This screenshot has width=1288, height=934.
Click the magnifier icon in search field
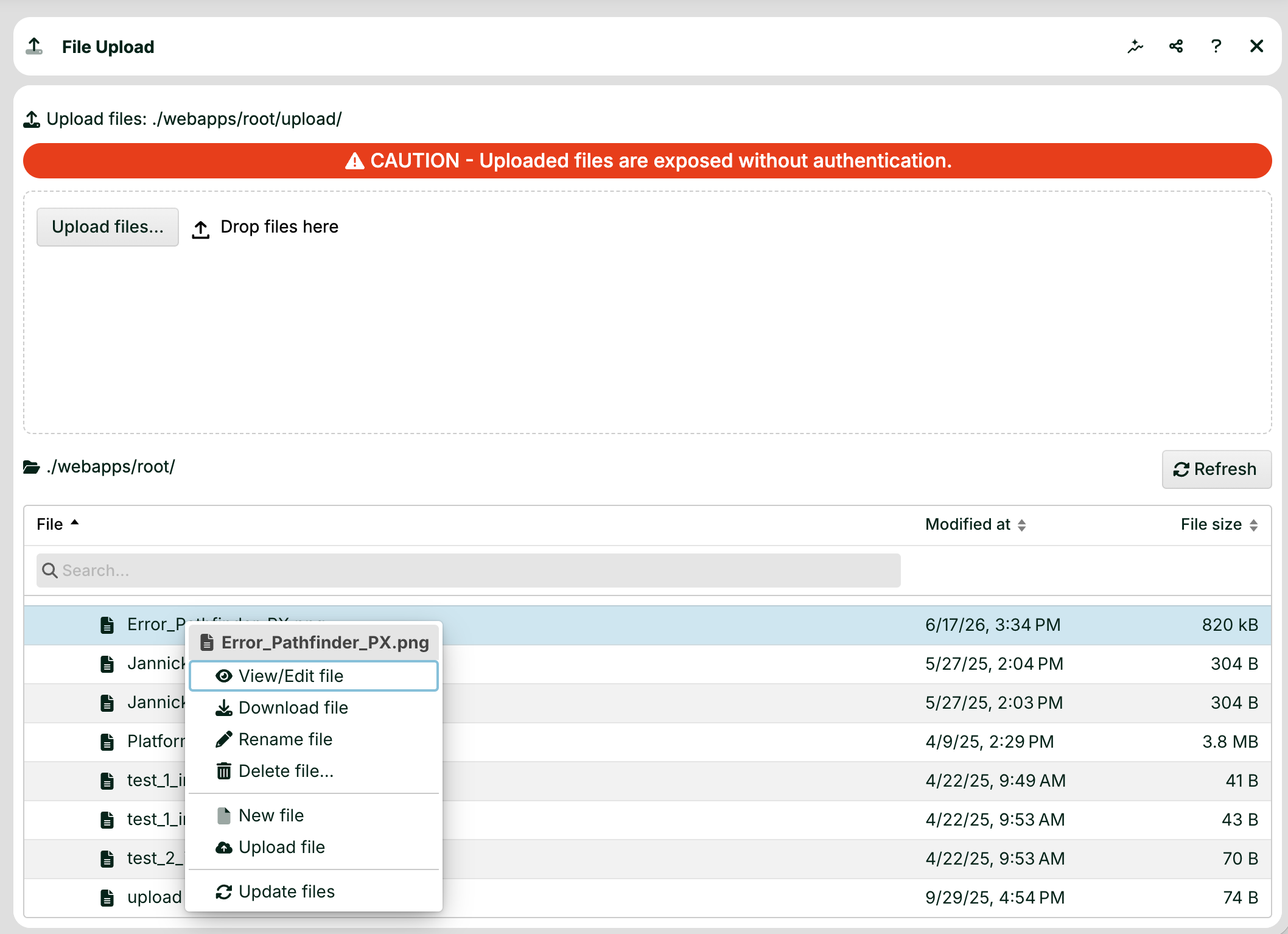(x=50, y=571)
